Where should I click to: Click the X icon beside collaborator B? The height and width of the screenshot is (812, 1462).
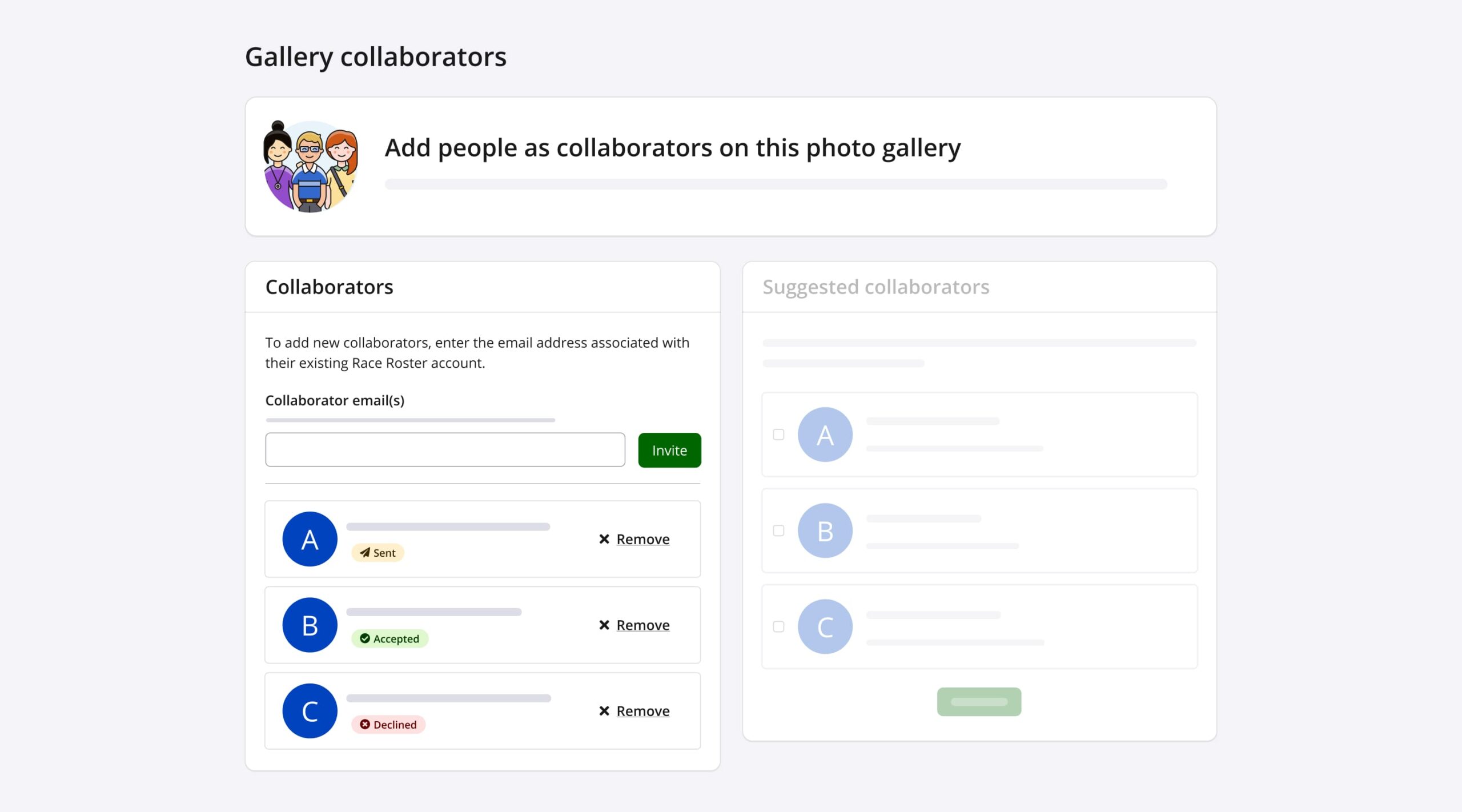coord(604,625)
